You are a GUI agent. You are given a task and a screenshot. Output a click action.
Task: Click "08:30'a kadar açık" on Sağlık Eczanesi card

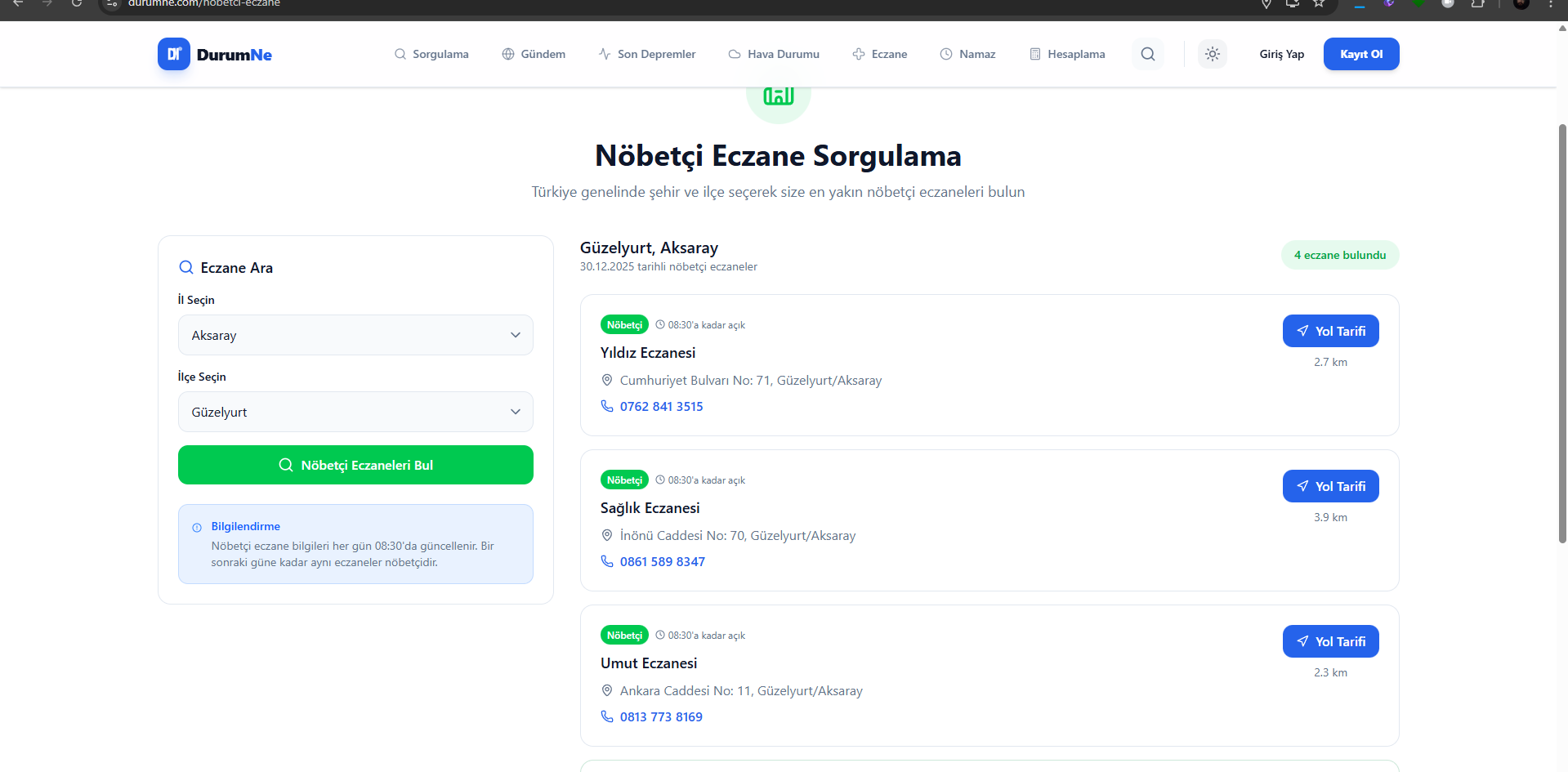(707, 480)
